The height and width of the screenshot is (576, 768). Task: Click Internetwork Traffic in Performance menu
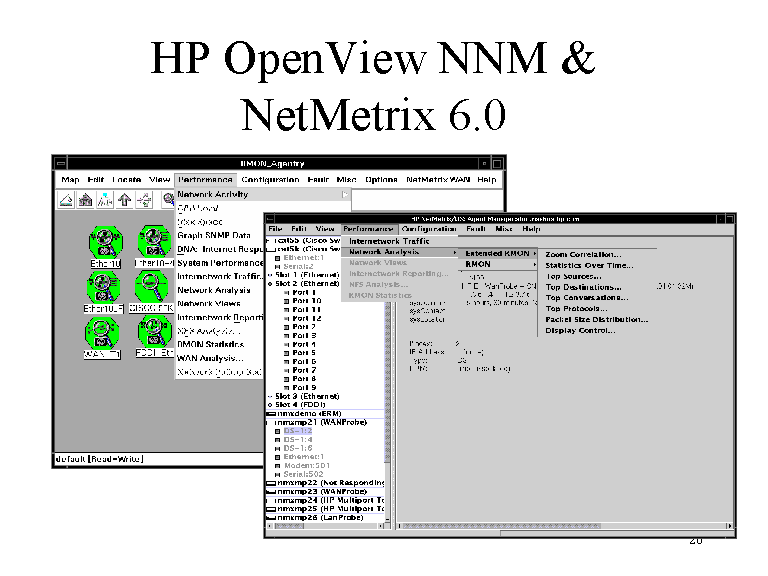389,241
